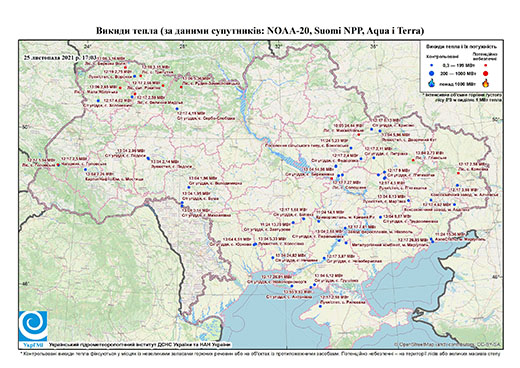Select the large red circle legend symbol
The image size is (520, 368).
[485, 73]
